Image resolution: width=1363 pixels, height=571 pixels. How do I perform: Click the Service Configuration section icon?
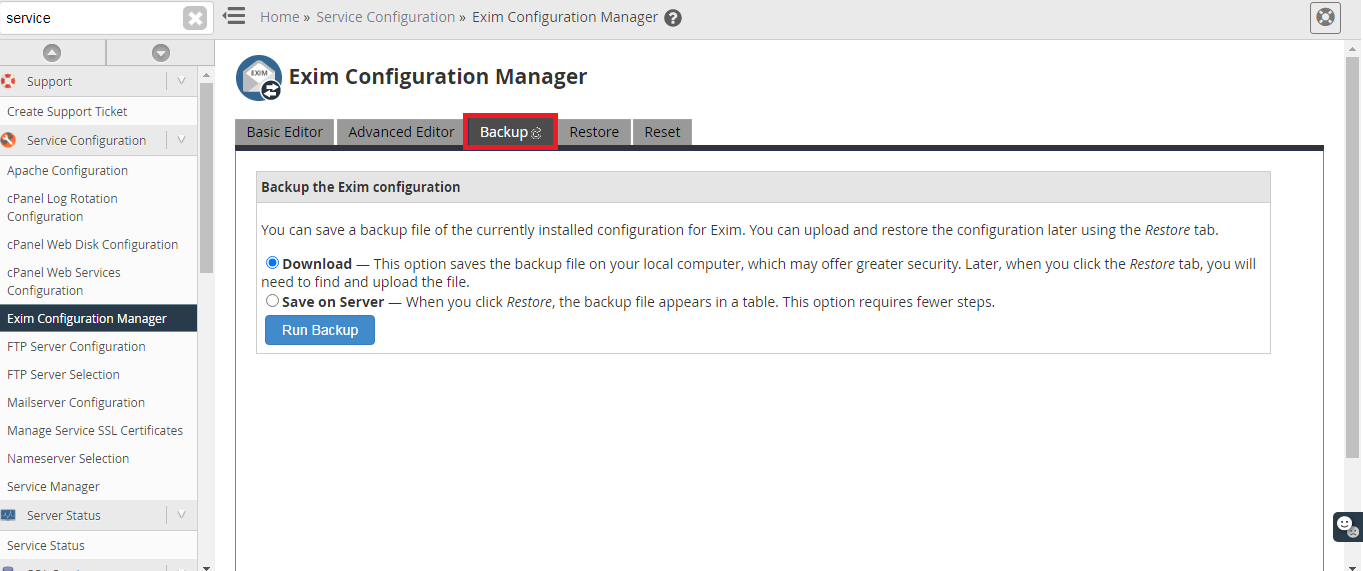pyautogui.click(x=9, y=140)
